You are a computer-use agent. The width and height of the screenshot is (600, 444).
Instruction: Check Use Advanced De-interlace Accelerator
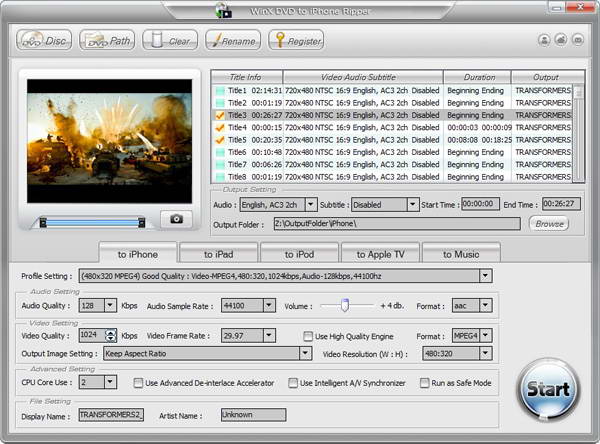point(138,382)
